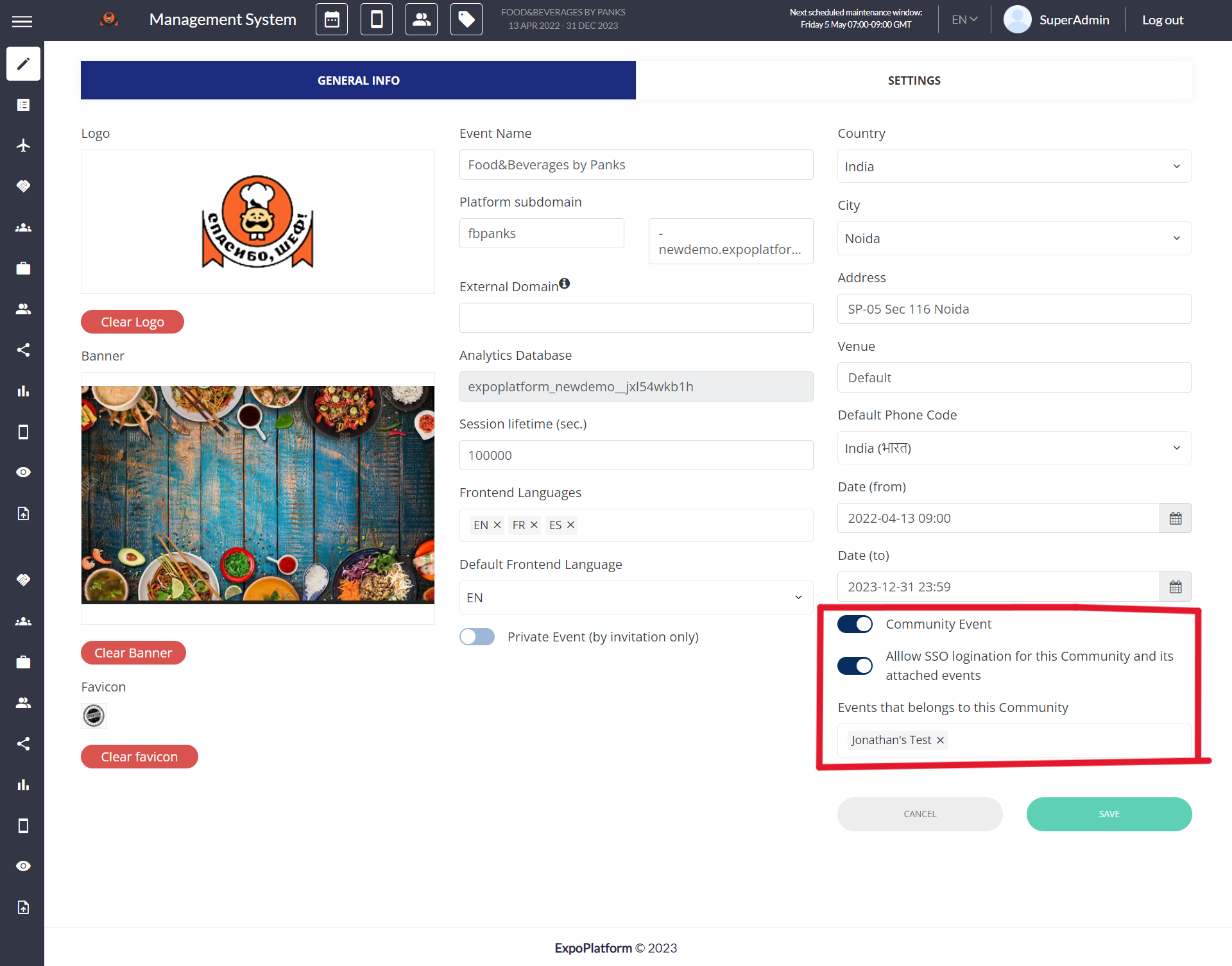Click the SuperAdmin username
The image size is (1232, 966).
1074,20
